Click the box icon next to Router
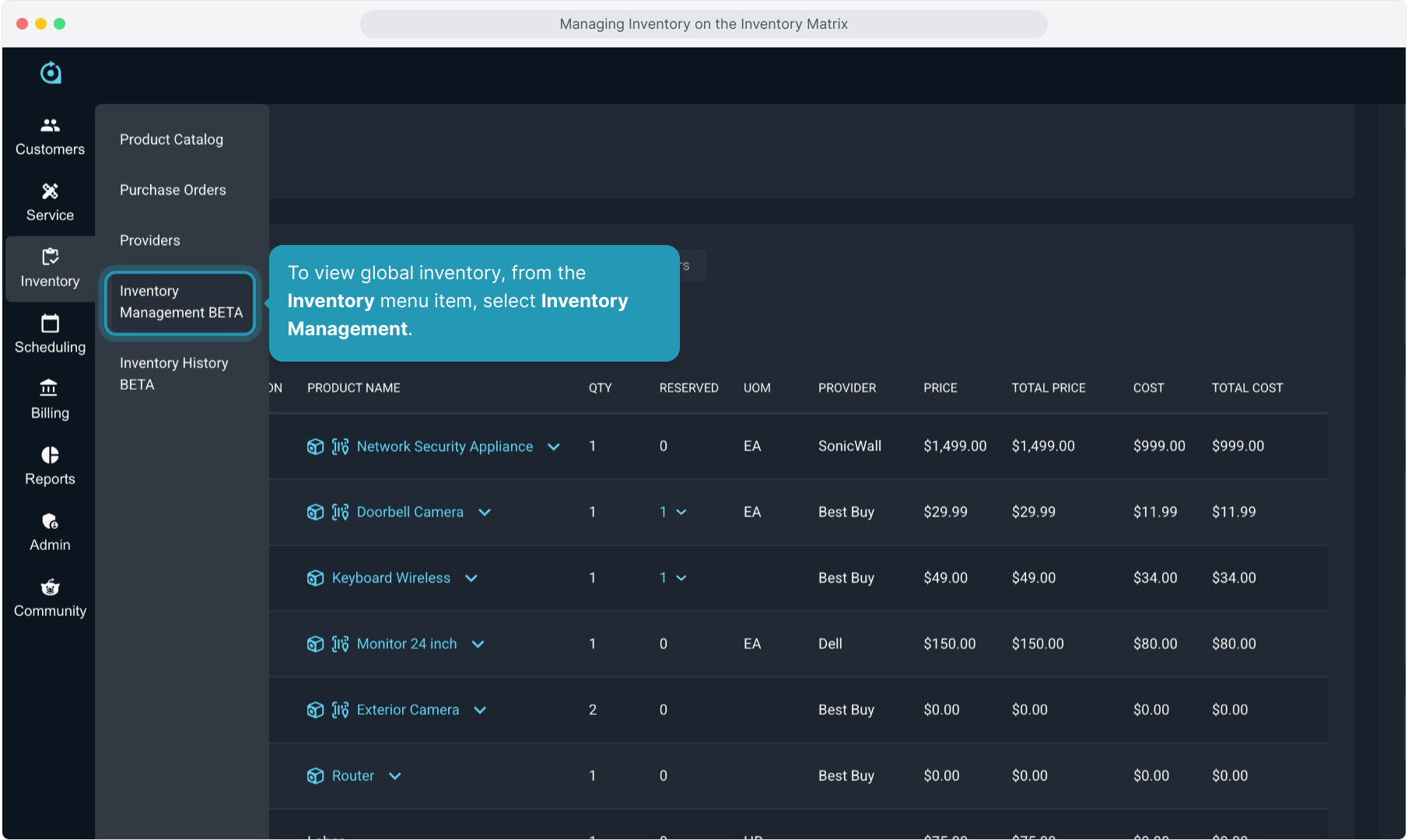Image resolution: width=1408 pixels, height=840 pixels. (315, 775)
